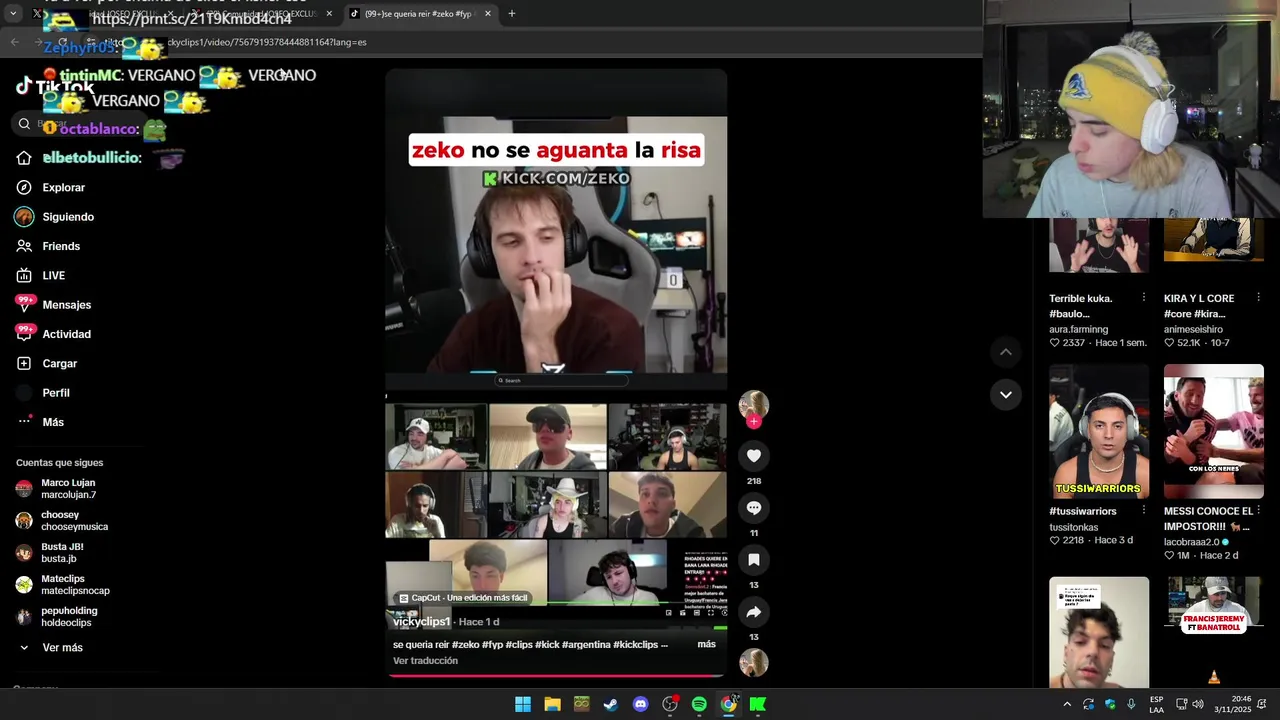The height and width of the screenshot is (720, 1280).
Task: Open the creator avatar beside the video
Action: click(x=754, y=404)
